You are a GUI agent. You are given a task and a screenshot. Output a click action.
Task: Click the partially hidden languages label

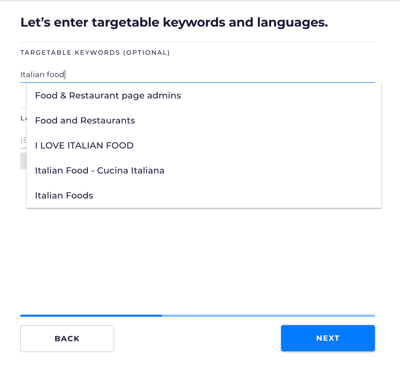click(x=23, y=118)
